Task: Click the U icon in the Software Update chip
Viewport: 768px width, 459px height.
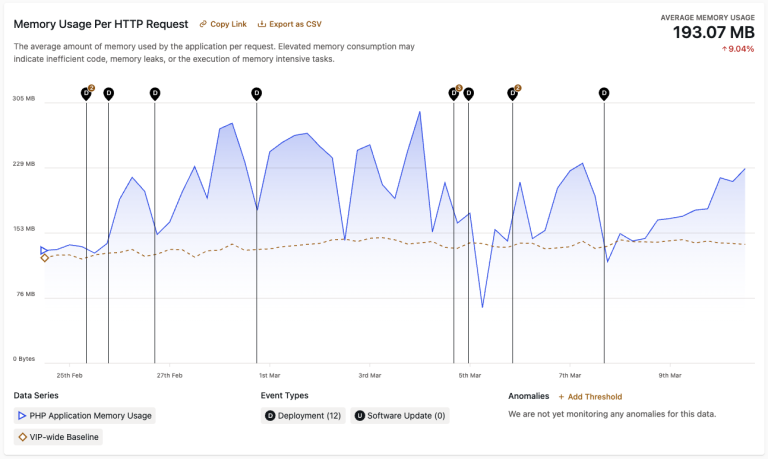Action: (360, 415)
